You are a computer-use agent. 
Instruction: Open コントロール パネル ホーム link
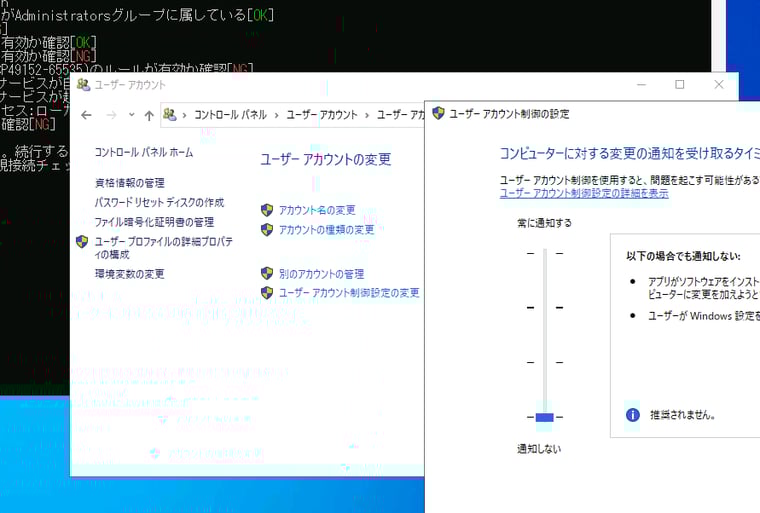pos(144,152)
